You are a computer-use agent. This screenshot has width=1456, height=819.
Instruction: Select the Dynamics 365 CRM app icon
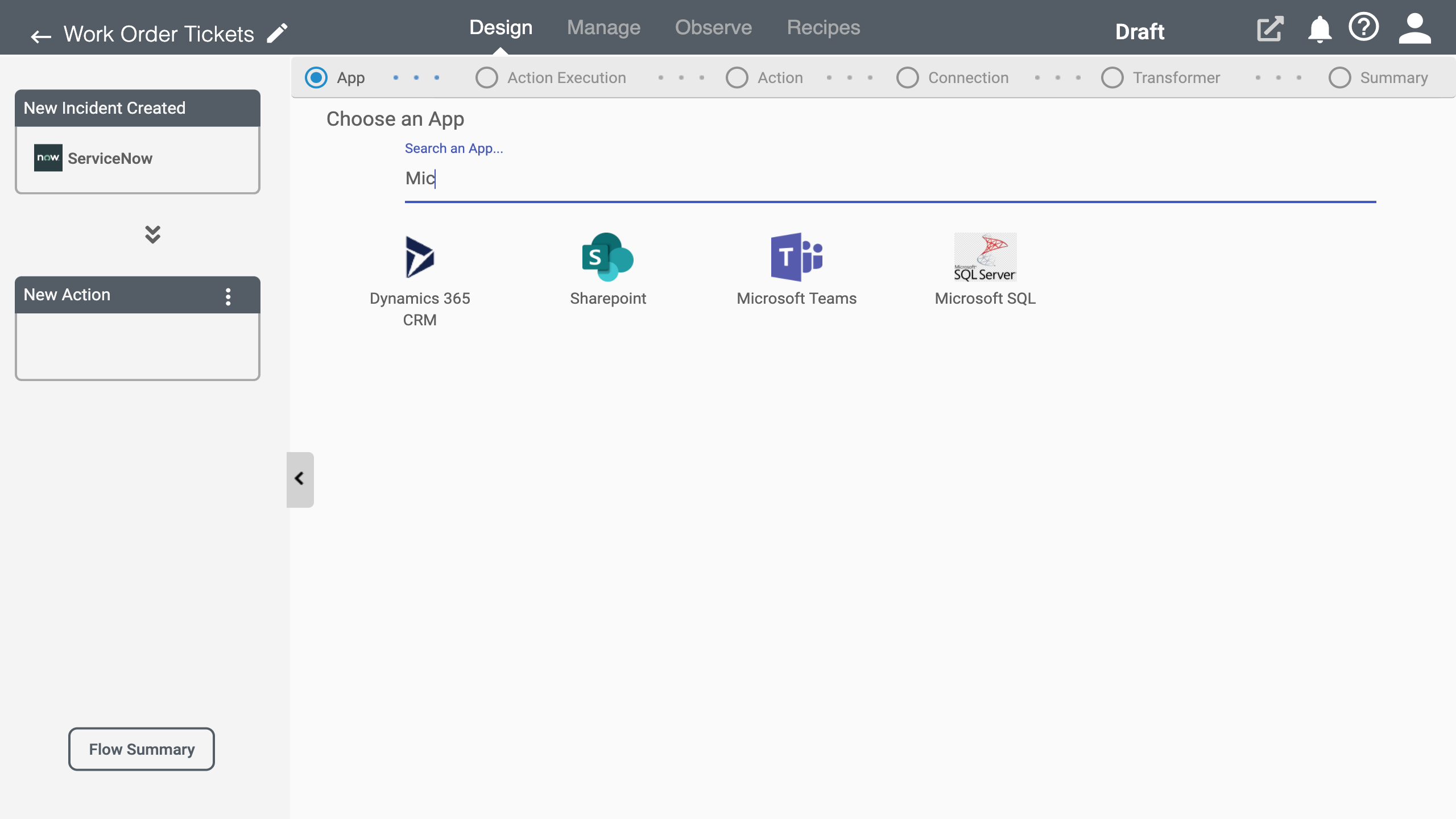point(420,257)
